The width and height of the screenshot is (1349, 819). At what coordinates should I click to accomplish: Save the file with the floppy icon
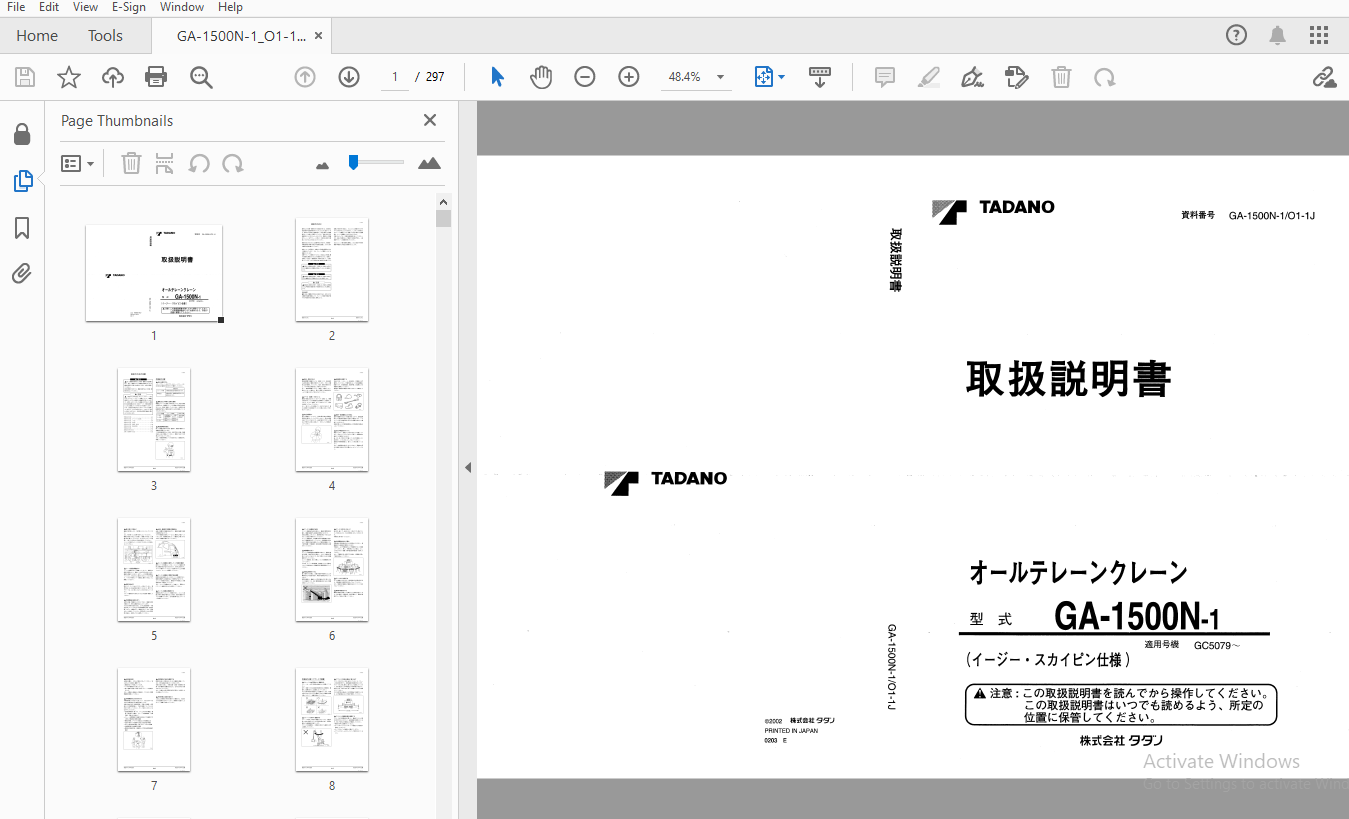point(25,77)
